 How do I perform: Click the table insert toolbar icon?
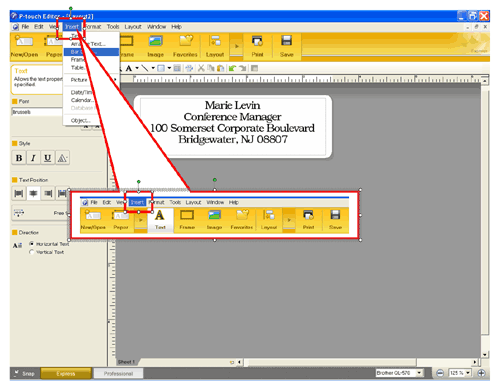[177, 69]
